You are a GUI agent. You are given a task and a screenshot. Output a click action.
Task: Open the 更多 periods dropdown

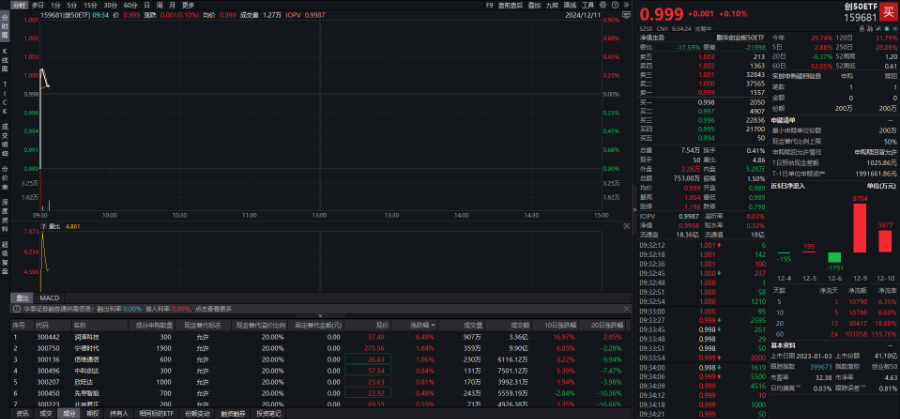[x=188, y=5]
